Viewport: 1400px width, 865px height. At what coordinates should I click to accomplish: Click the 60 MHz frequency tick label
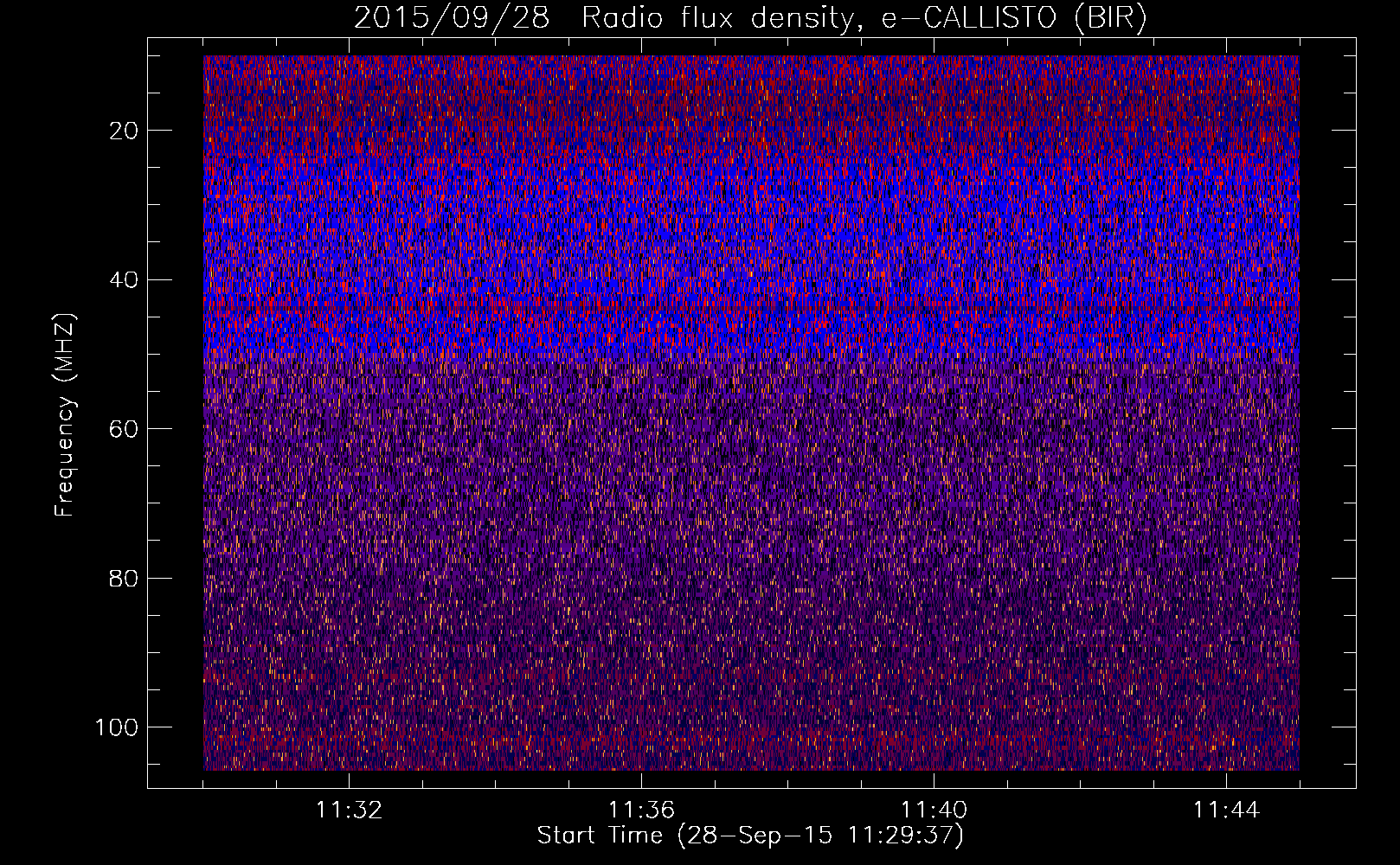(x=125, y=429)
